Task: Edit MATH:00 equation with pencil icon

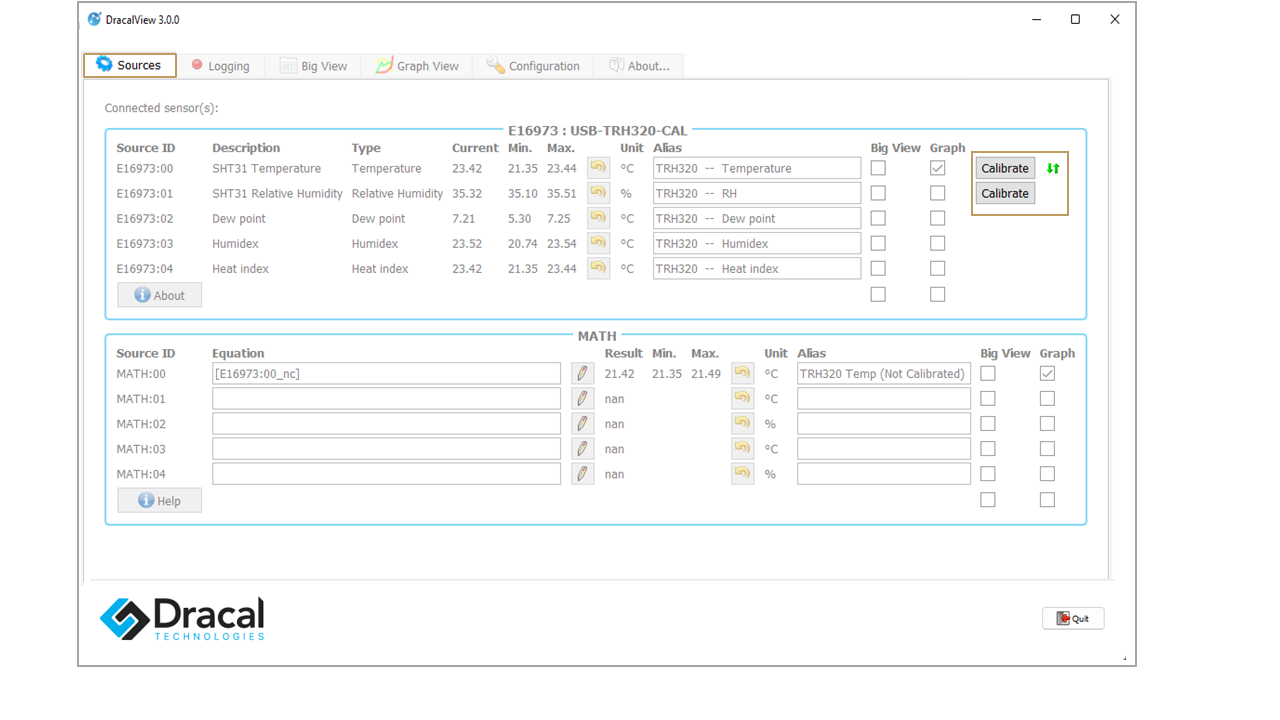Action: [x=582, y=373]
